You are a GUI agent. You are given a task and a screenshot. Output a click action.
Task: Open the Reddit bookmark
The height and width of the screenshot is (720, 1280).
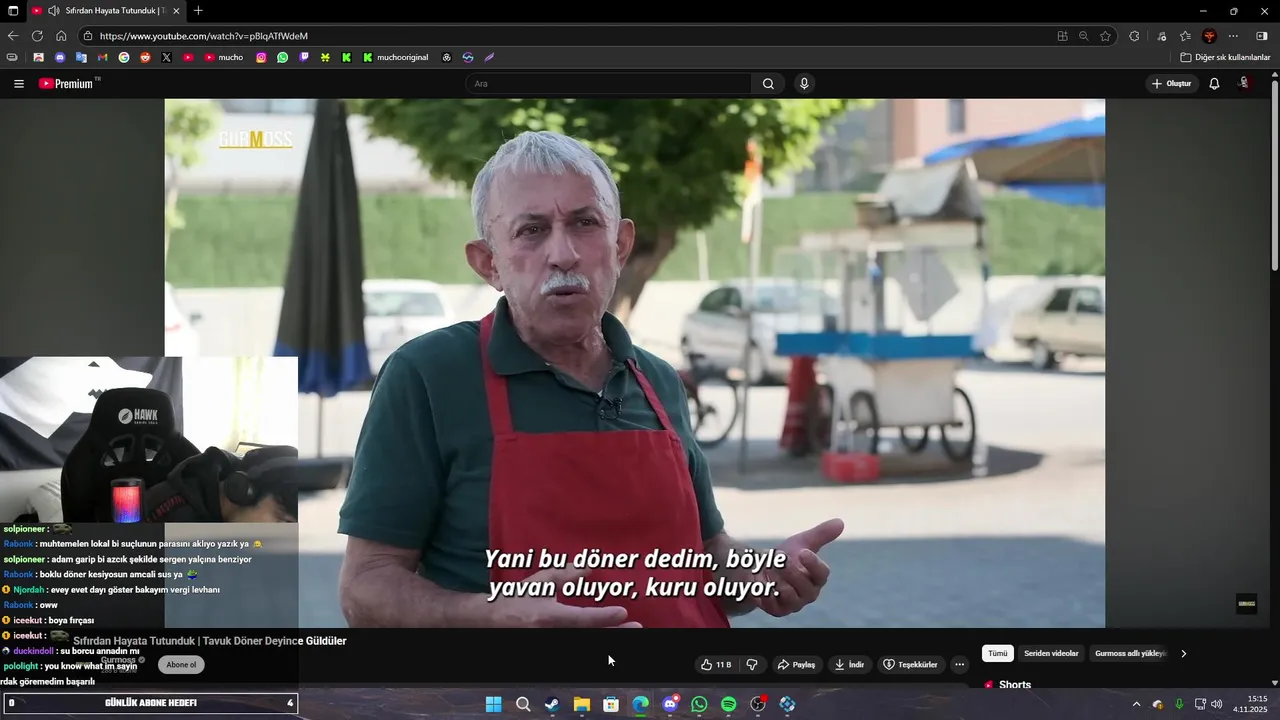point(146,58)
